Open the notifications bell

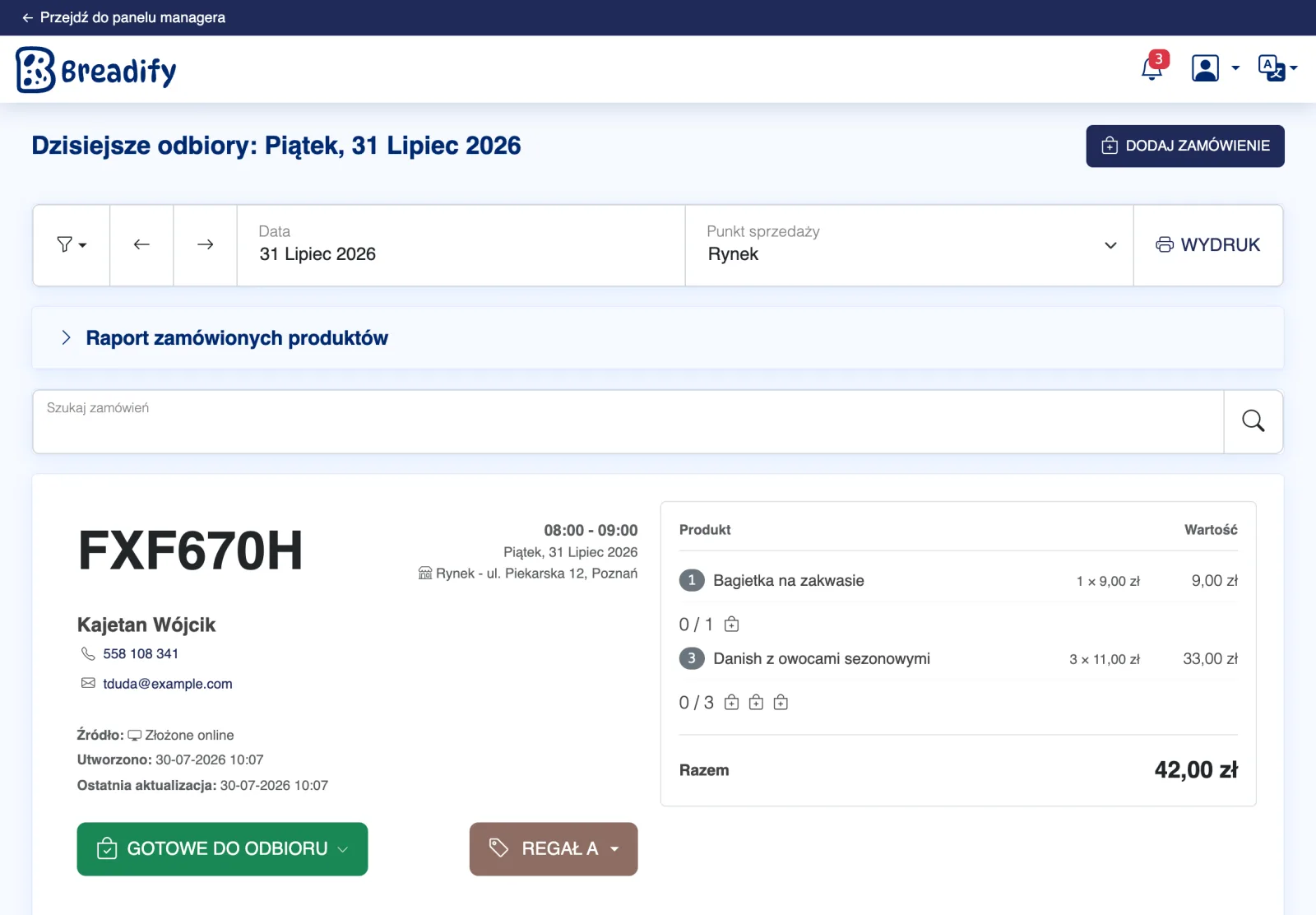pos(1152,67)
